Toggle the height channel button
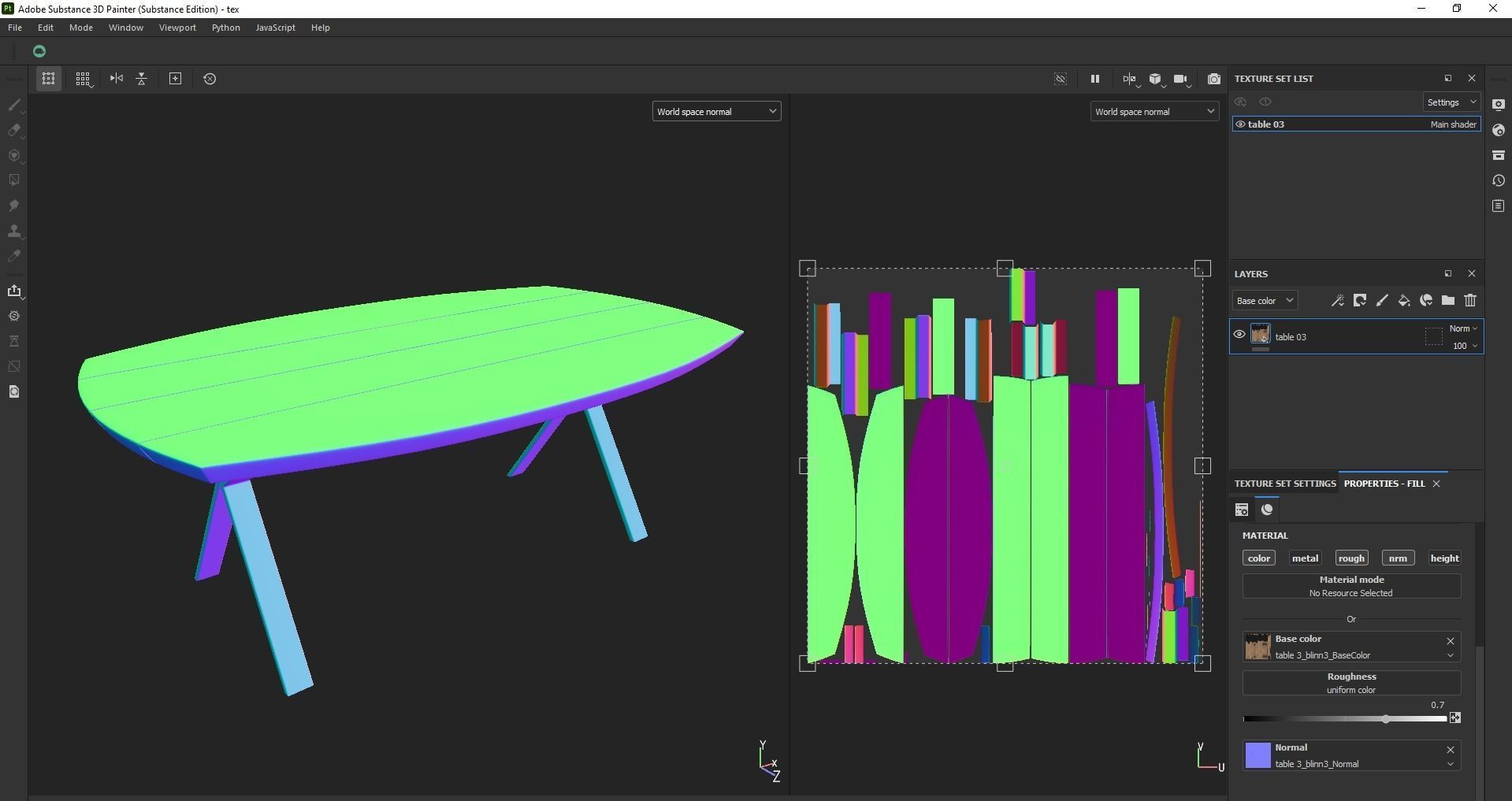Screen dimensions: 1512x801 1444,558
